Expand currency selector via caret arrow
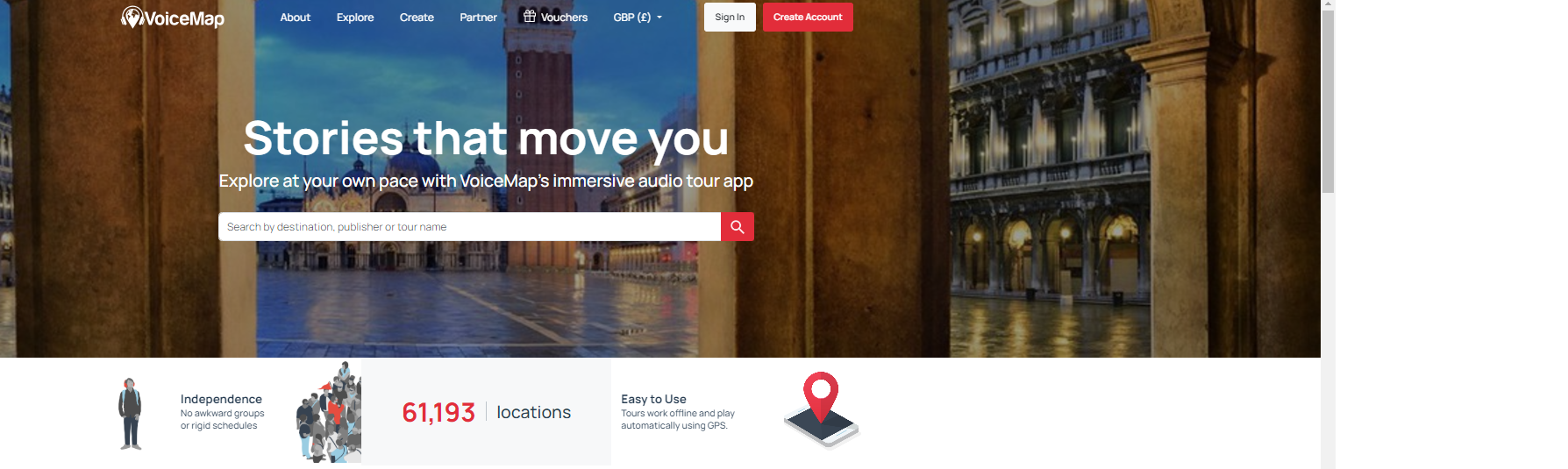 pos(659,18)
